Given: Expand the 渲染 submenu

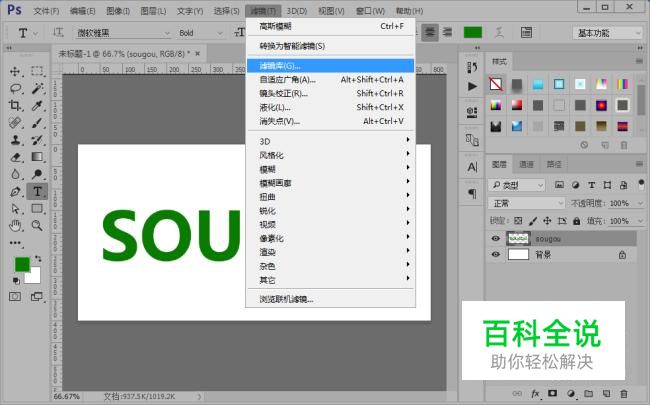Looking at the screenshot, I should click(331, 252).
